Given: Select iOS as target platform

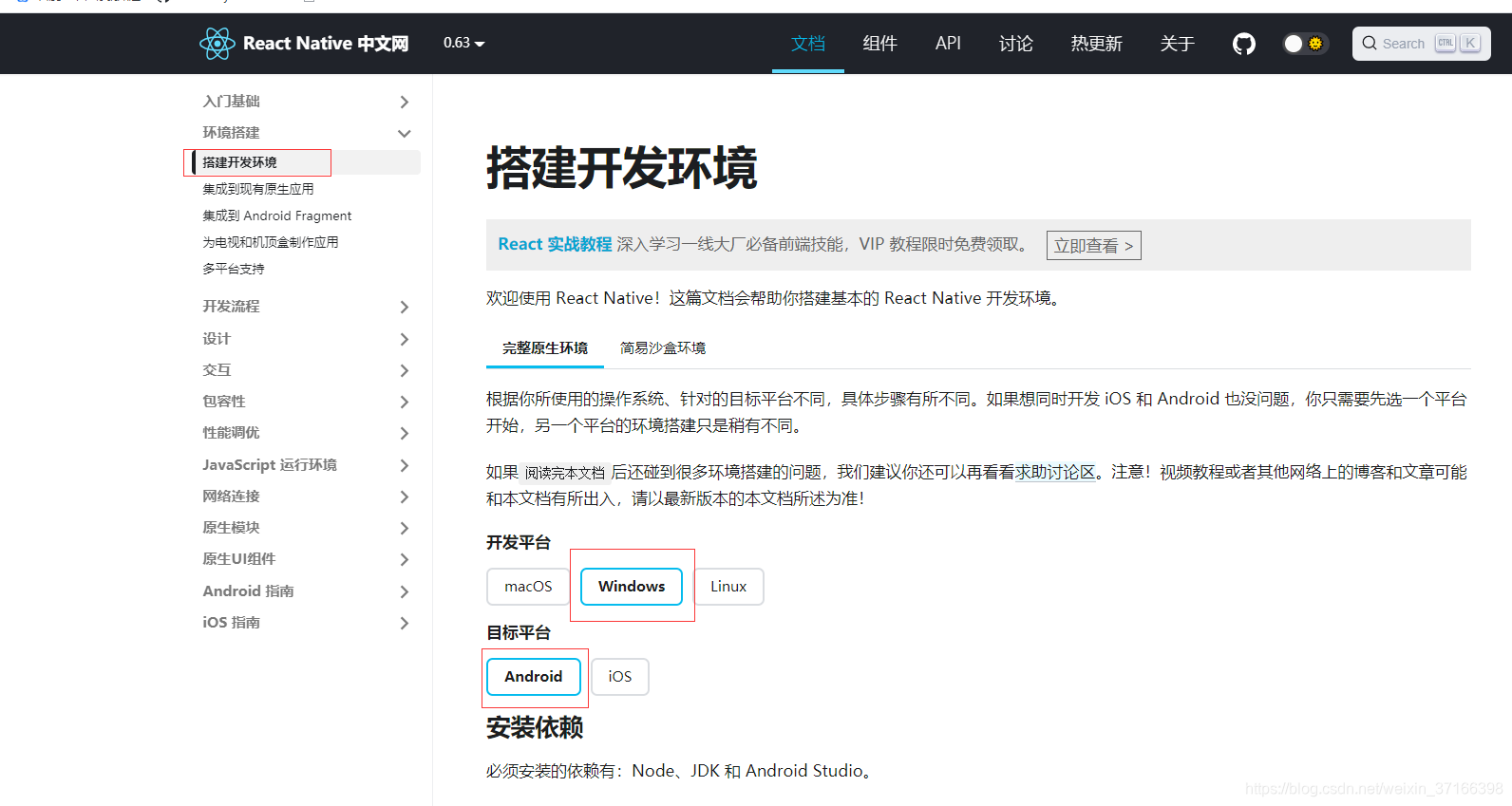Looking at the screenshot, I should point(620,677).
